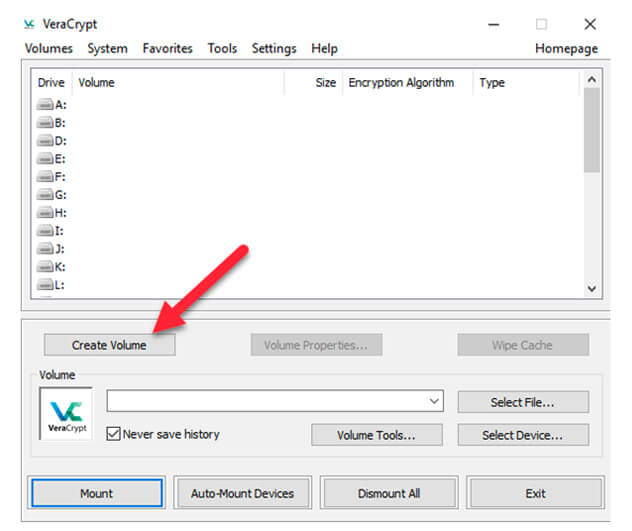Select drive F: icon in list
The height and width of the screenshot is (531, 632).
(x=45, y=177)
